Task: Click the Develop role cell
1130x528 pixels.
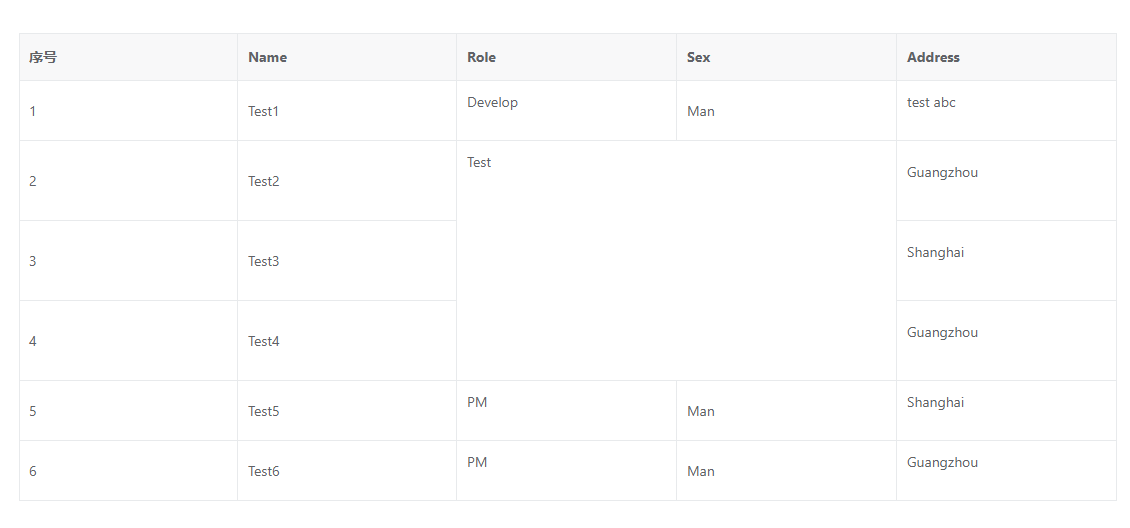Action: 492,103
